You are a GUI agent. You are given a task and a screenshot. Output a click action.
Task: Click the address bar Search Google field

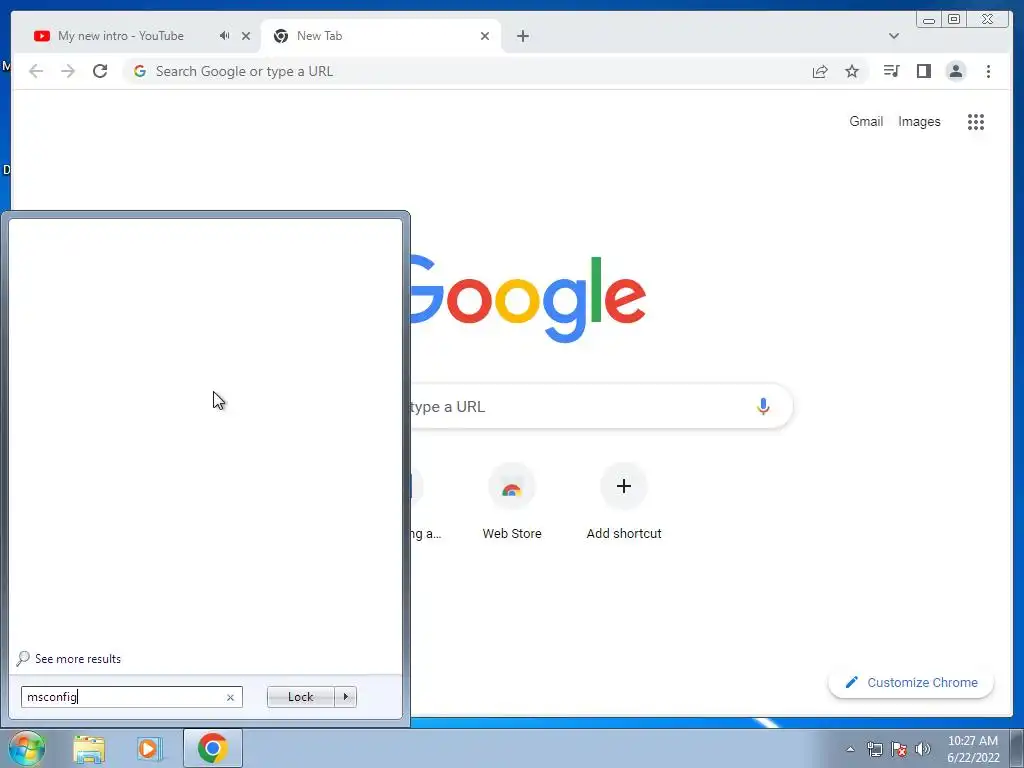(x=464, y=71)
